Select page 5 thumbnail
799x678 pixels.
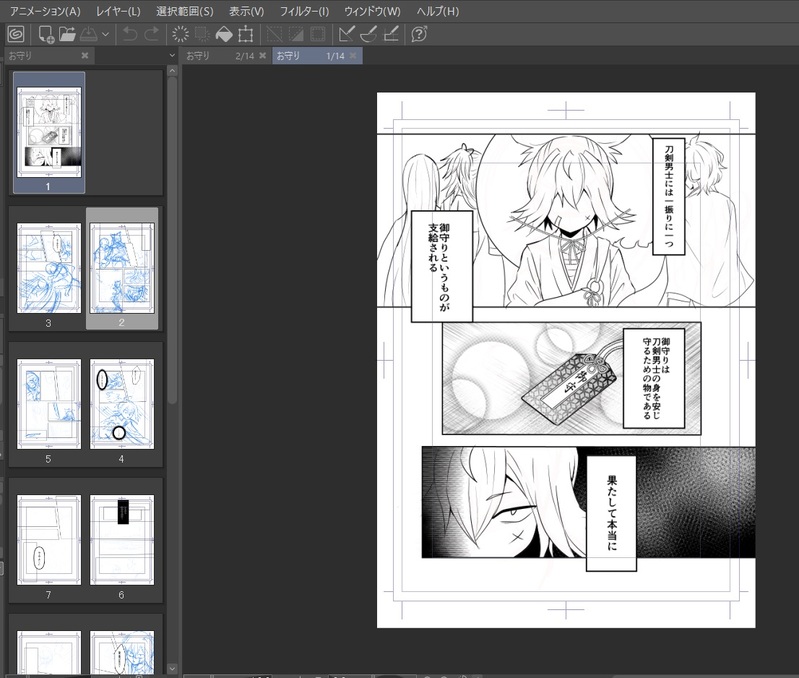(x=49, y=404)
